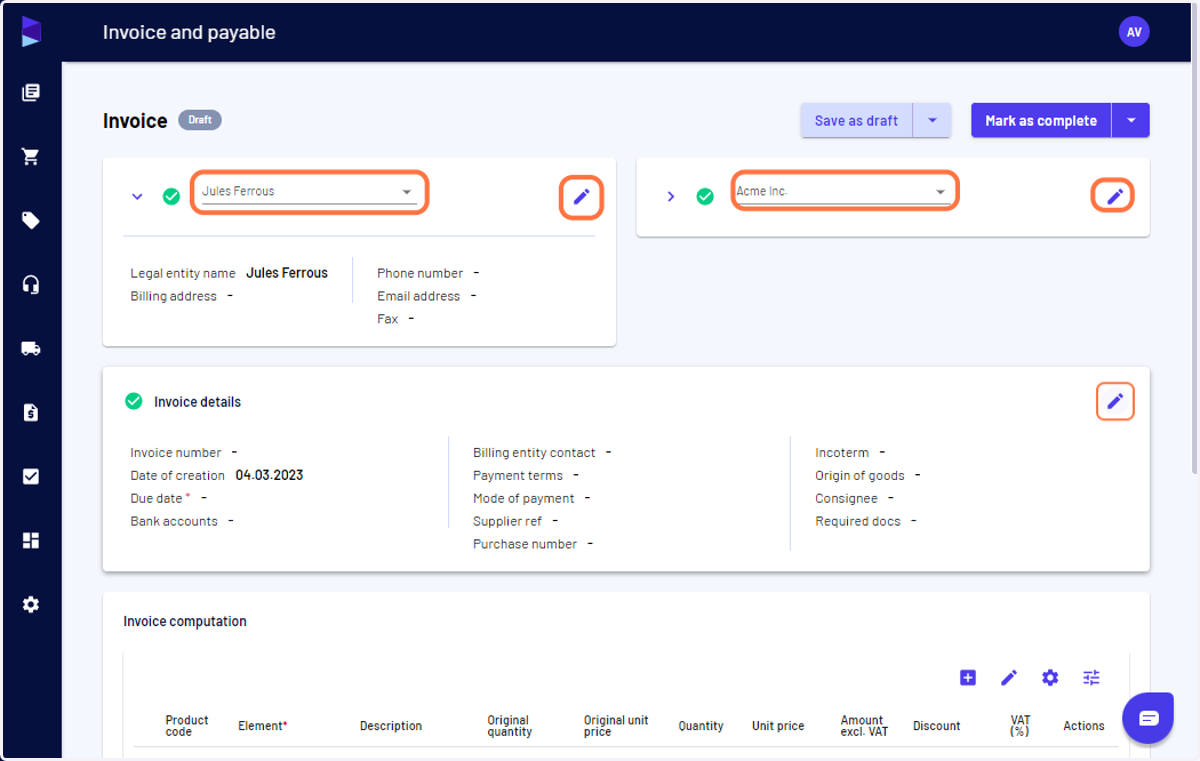1200x761 pixels.
Task: Click the Description column header
Action: (x=391, y=726)
